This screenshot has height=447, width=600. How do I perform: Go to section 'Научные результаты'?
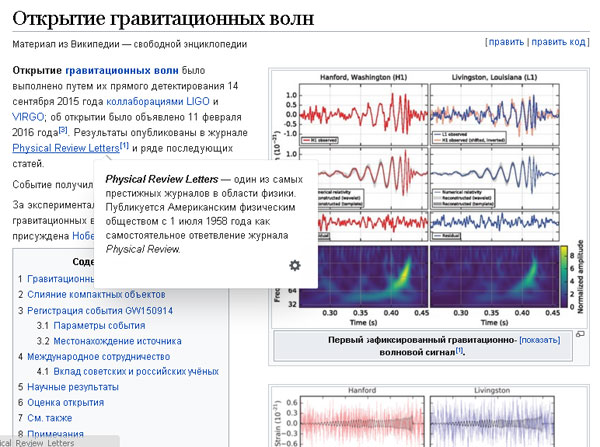click(x=73, y=387)
